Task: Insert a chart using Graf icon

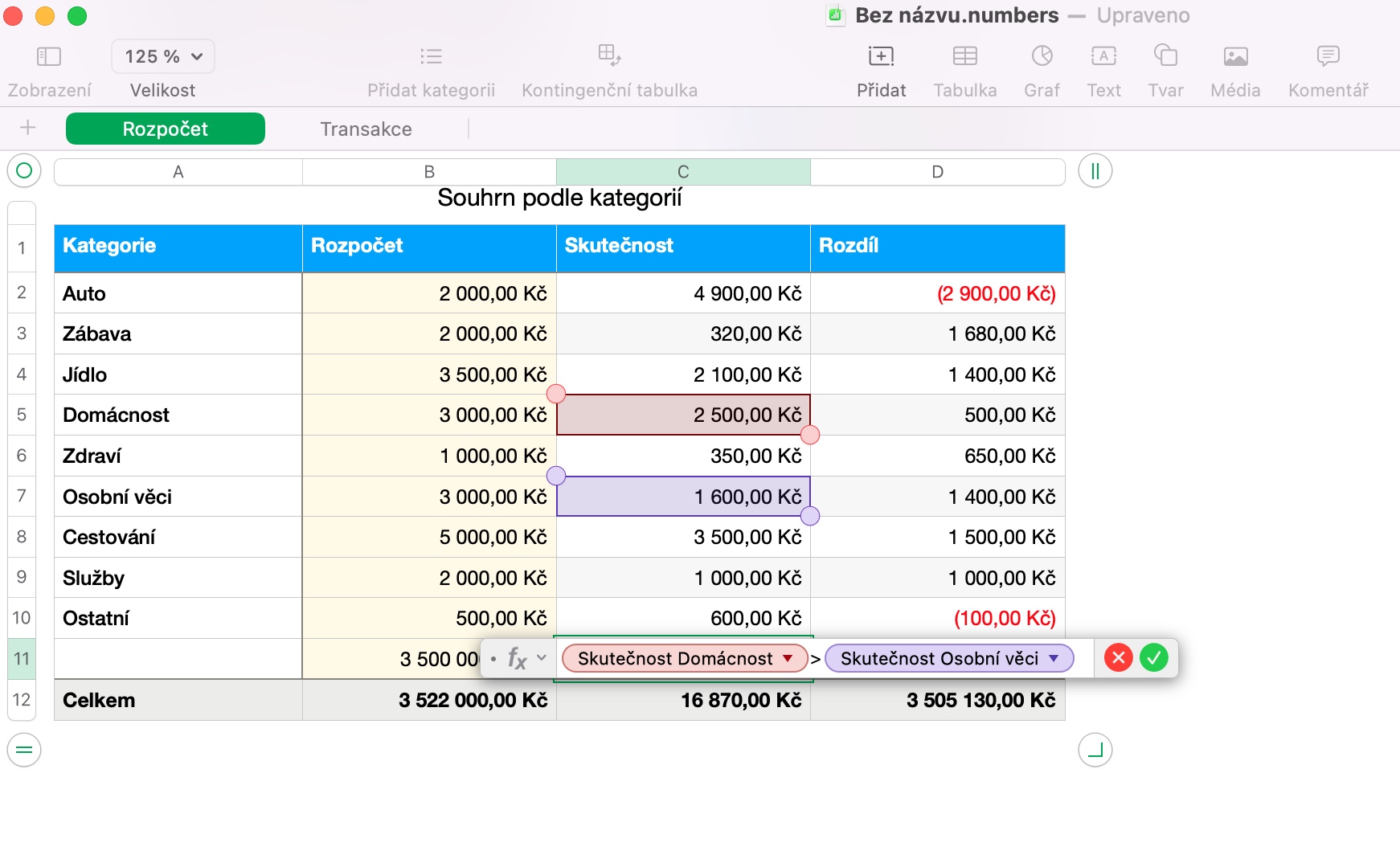Action: point(1042,56)
